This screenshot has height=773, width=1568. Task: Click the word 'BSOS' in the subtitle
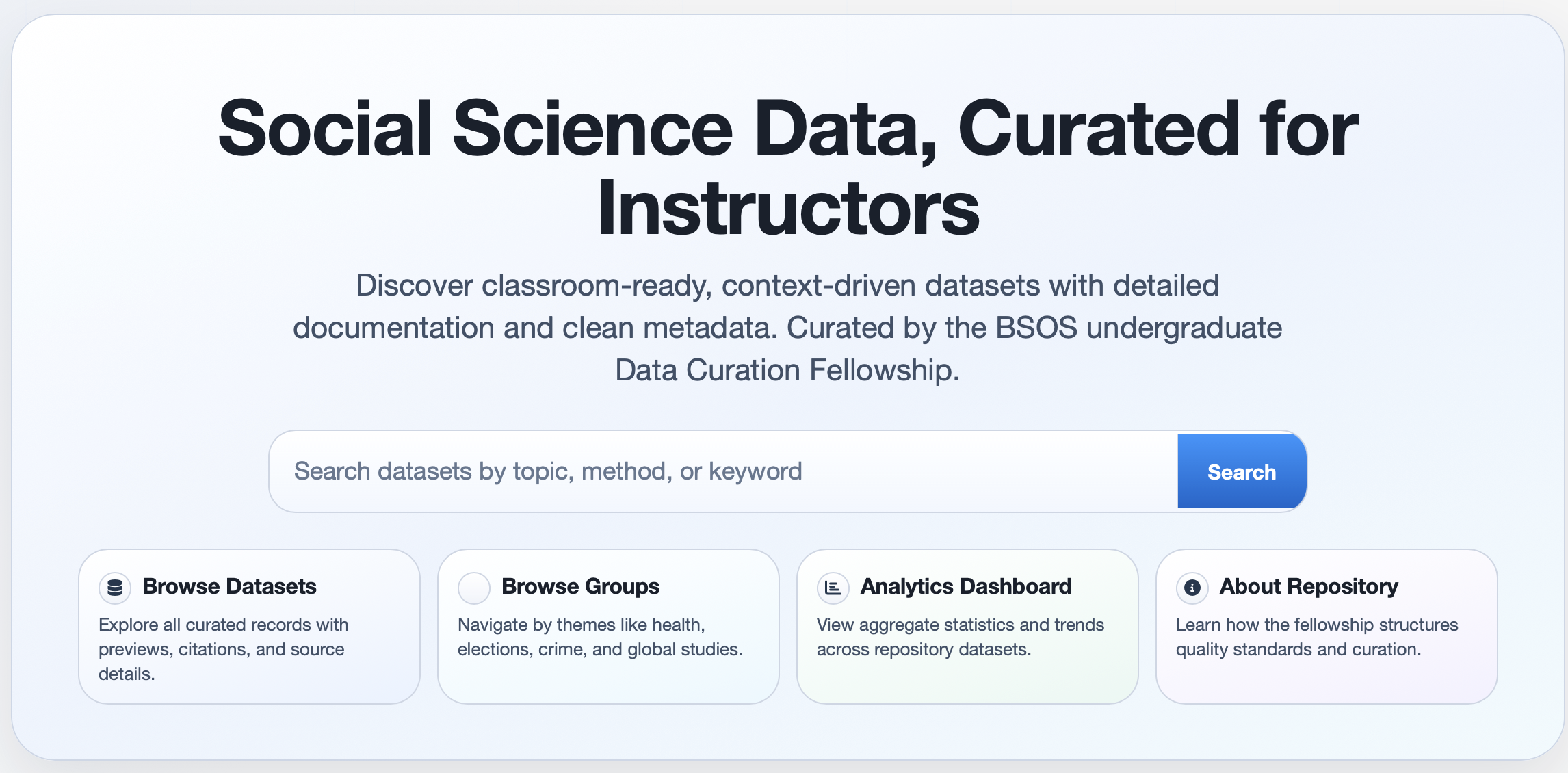(1036, 328)
